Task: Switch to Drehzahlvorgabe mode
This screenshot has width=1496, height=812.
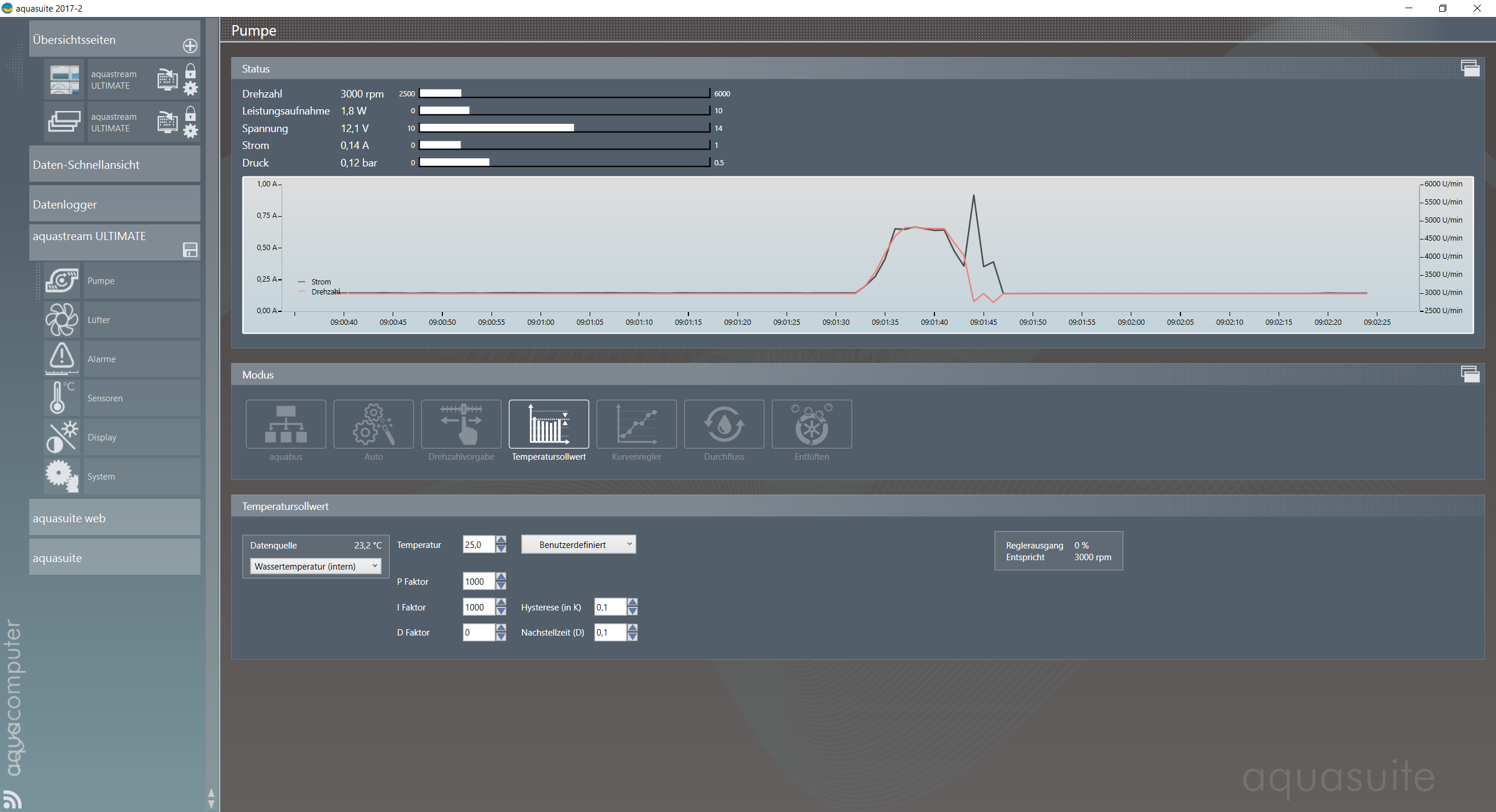Action: coord(461,424)
